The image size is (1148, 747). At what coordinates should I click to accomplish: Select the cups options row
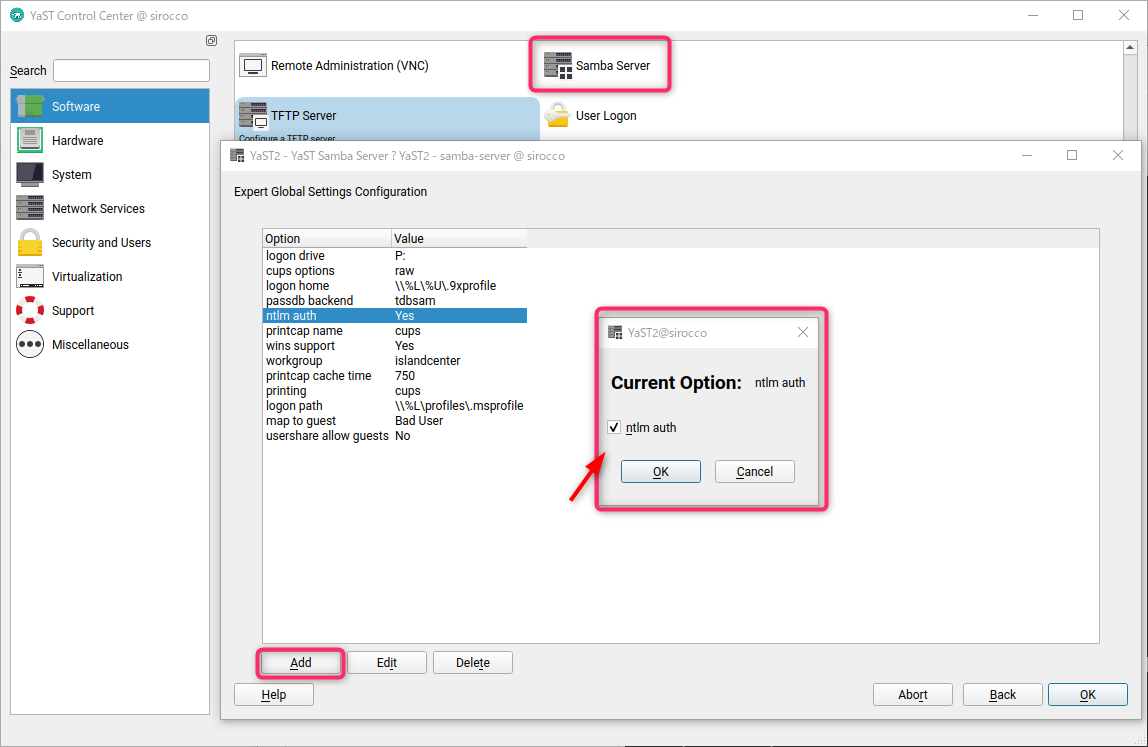[395, 271]
